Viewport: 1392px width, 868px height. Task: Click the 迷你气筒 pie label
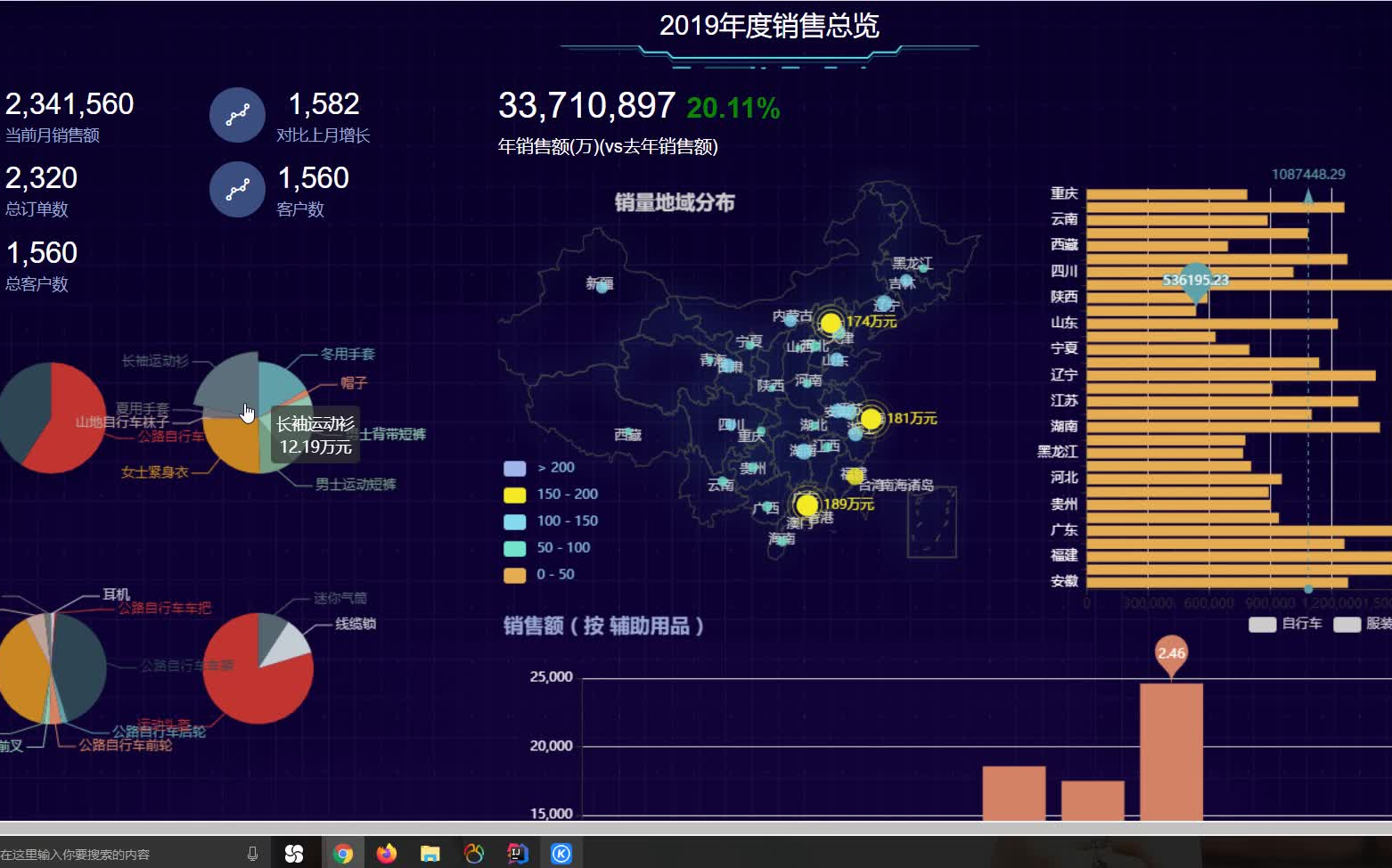(x=340, y=598)
